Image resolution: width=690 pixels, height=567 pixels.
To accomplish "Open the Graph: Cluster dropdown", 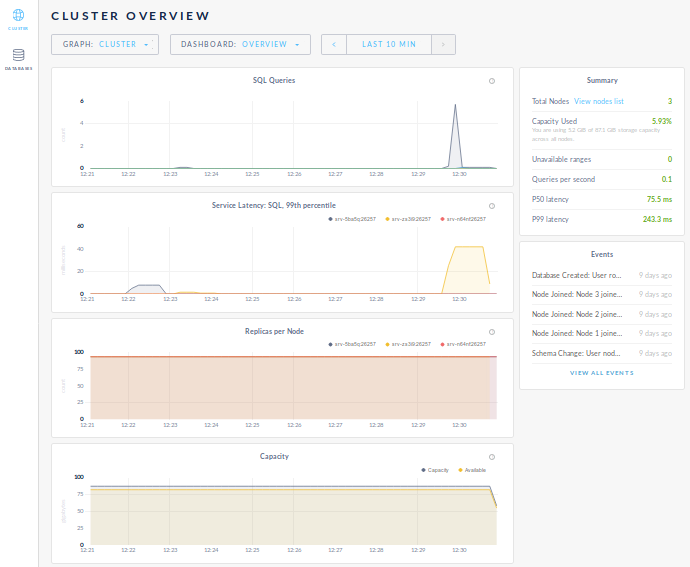I will (x=105, y=44).
